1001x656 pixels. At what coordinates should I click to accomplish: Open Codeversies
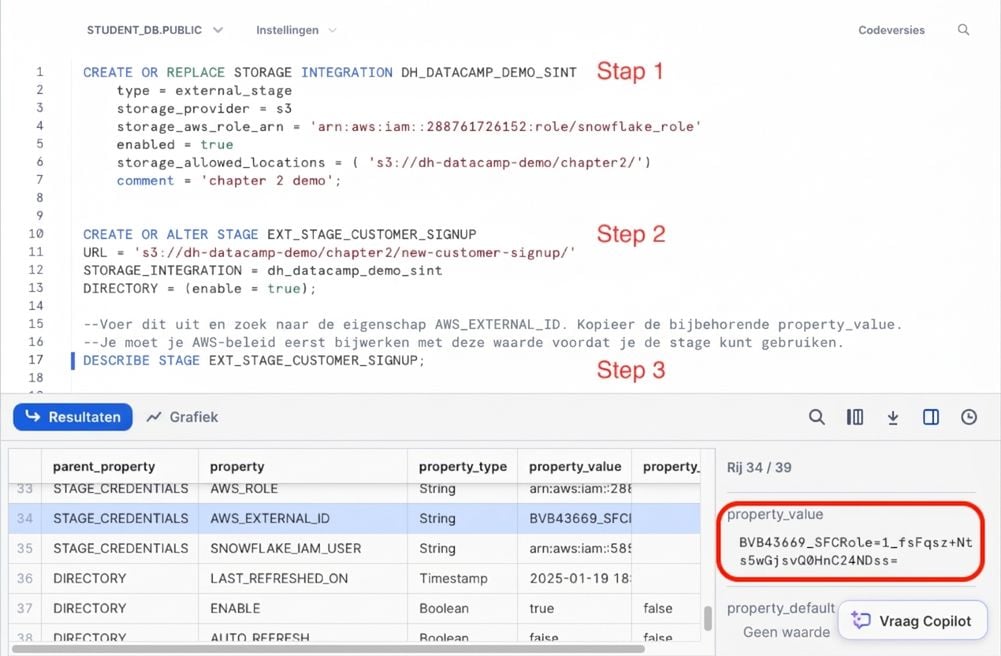point(891,30)
